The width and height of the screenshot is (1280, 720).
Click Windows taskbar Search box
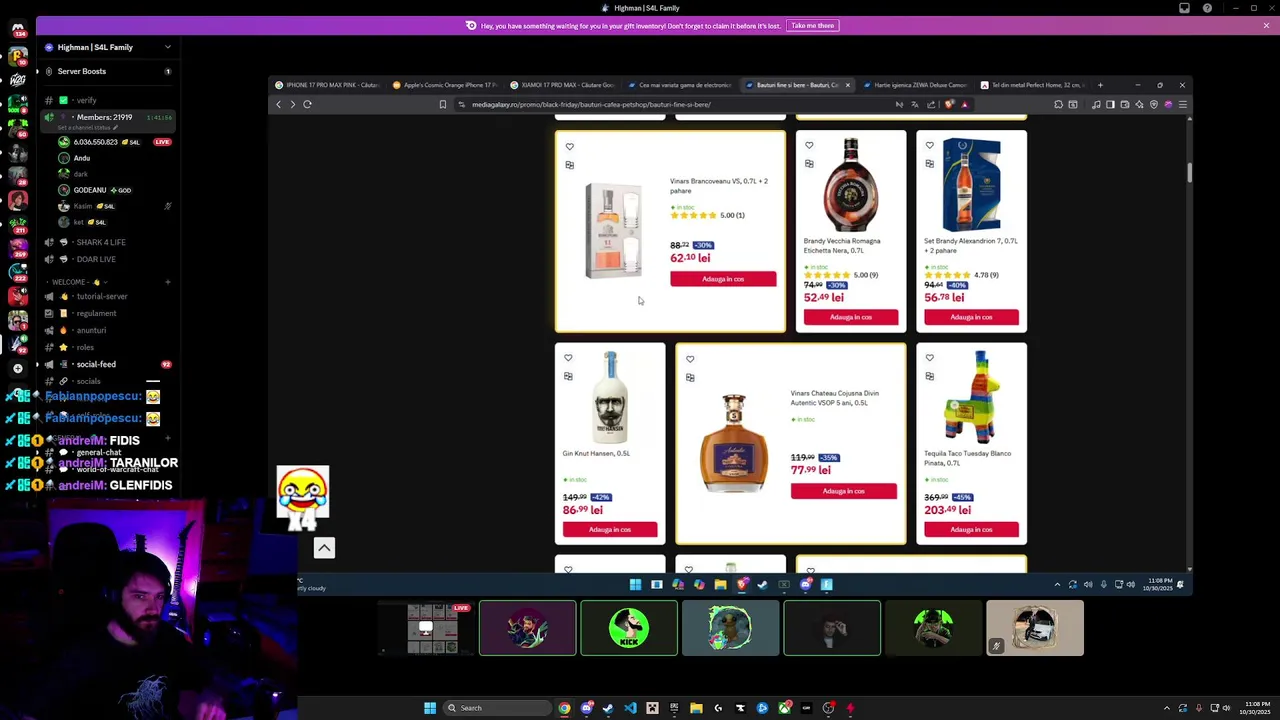point(497,708)
